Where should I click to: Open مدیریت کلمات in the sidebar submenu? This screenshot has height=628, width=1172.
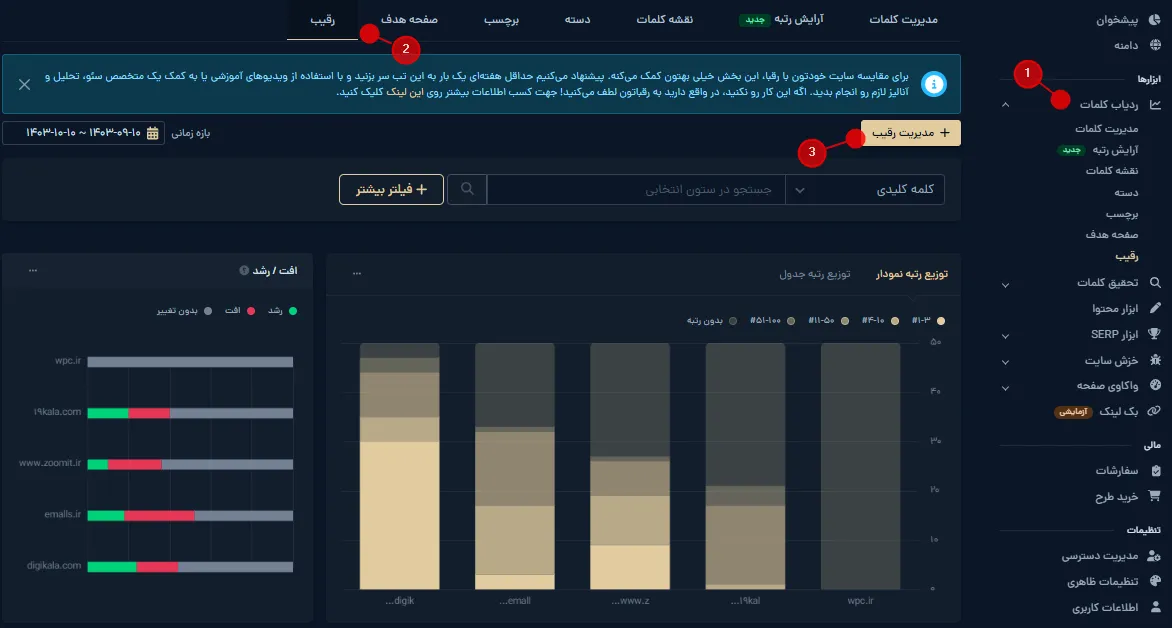click(1106, 129)
